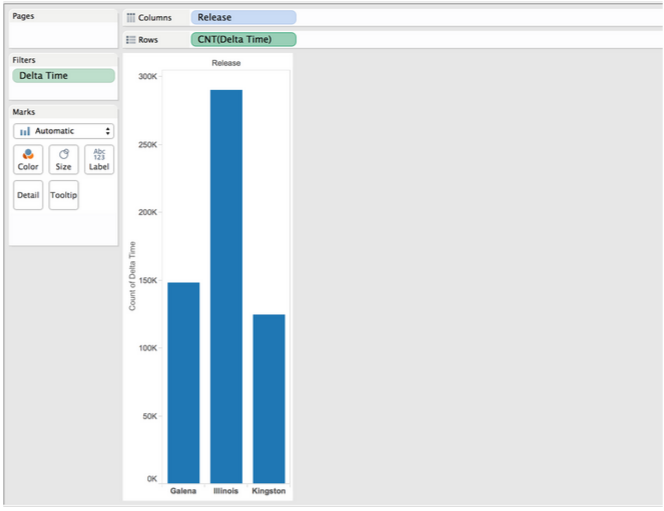This screenshot has height=511, width=664.
Task: Click the Kingston axis label
Action: (268, 491)
